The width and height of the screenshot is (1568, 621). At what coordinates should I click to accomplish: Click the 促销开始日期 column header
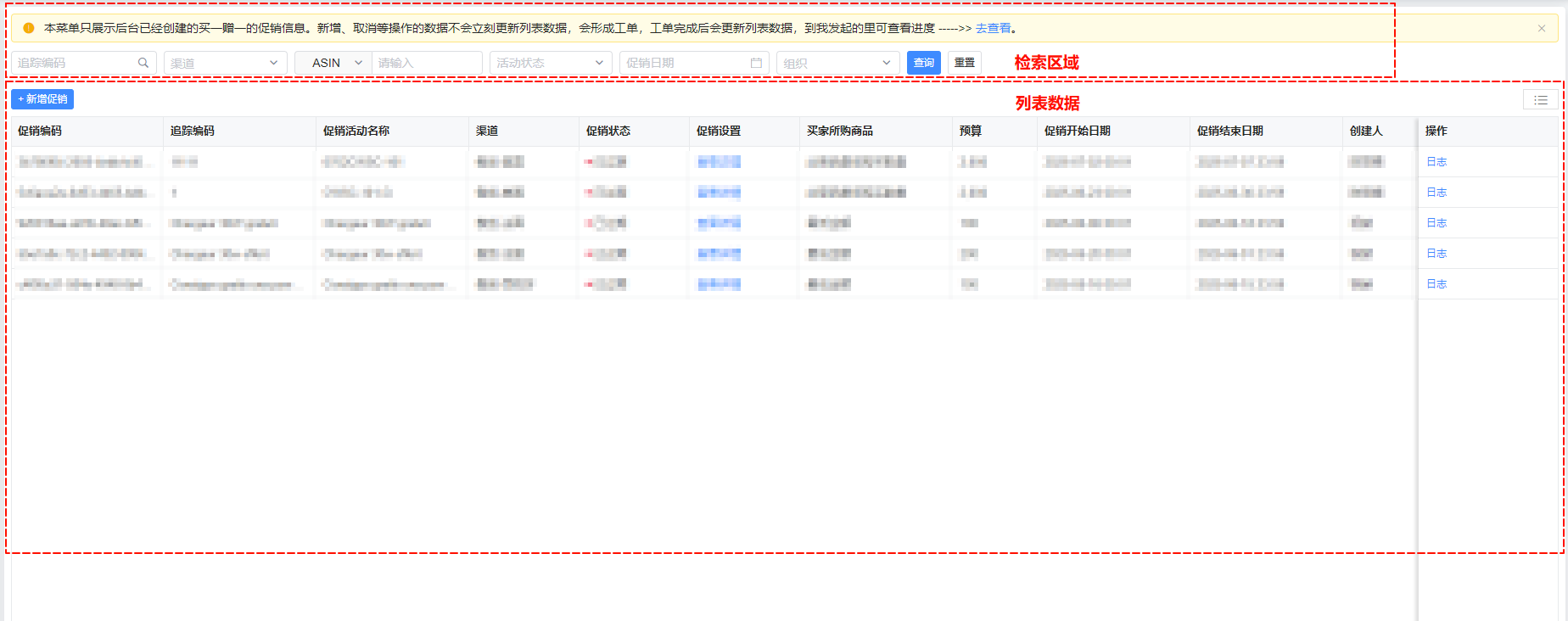pos(1077,131)
